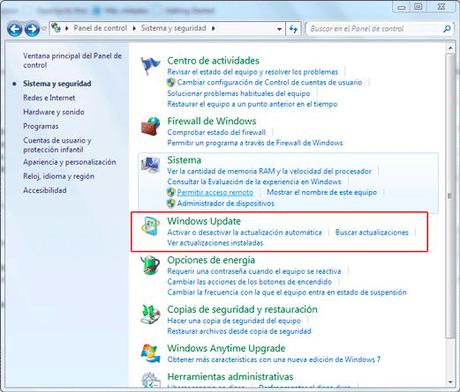The width and height of the screenshot is (460, 392).
Task: Click Solucionar problemas habituales del equipo
Action: tap(238, 93)
